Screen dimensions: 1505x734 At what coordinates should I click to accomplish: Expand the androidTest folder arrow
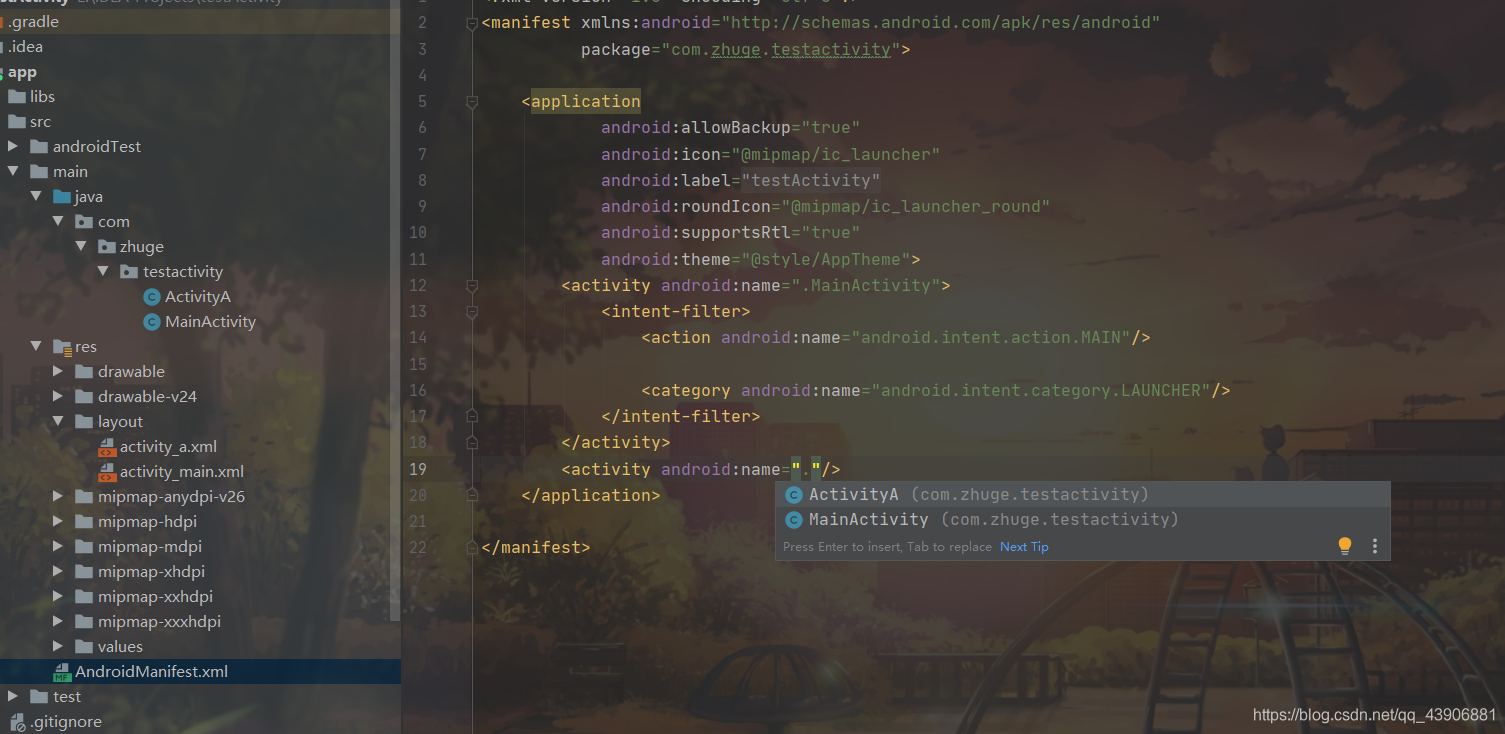click(x=13, y=146)
